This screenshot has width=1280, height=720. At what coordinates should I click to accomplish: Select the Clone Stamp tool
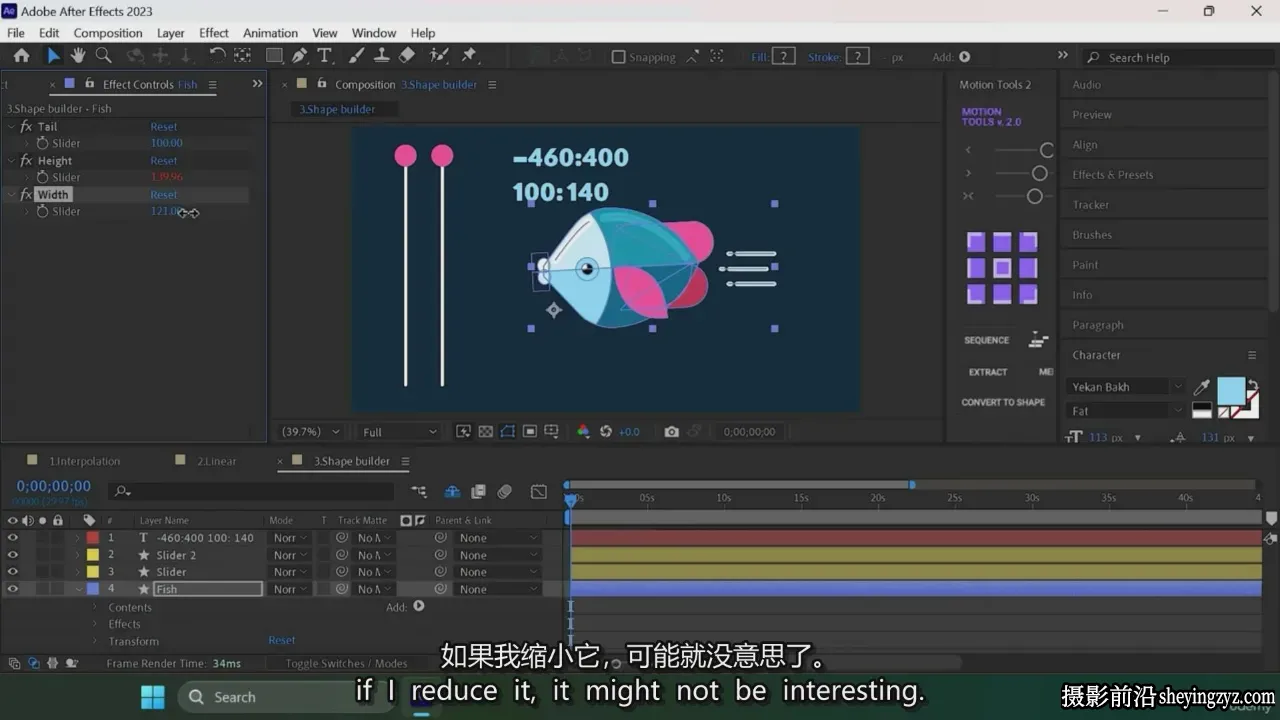pyautogui.click(x=381, y=56)
